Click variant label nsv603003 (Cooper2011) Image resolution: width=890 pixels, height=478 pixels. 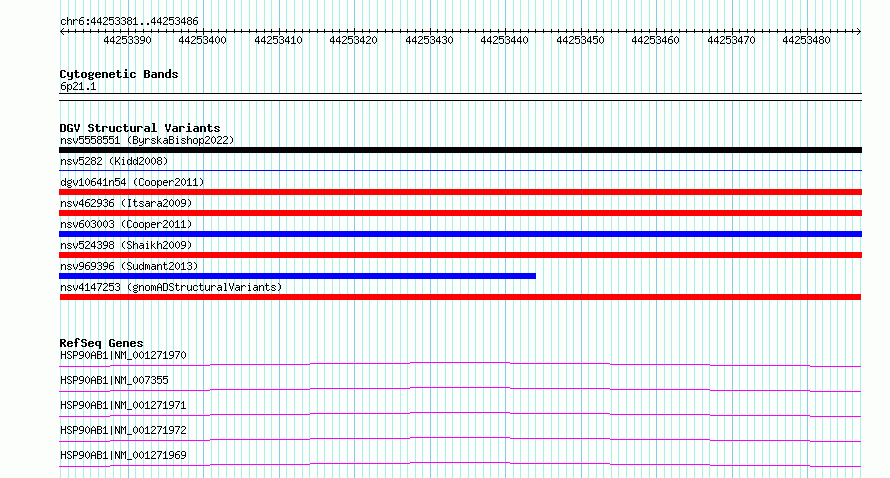(126, 224)
